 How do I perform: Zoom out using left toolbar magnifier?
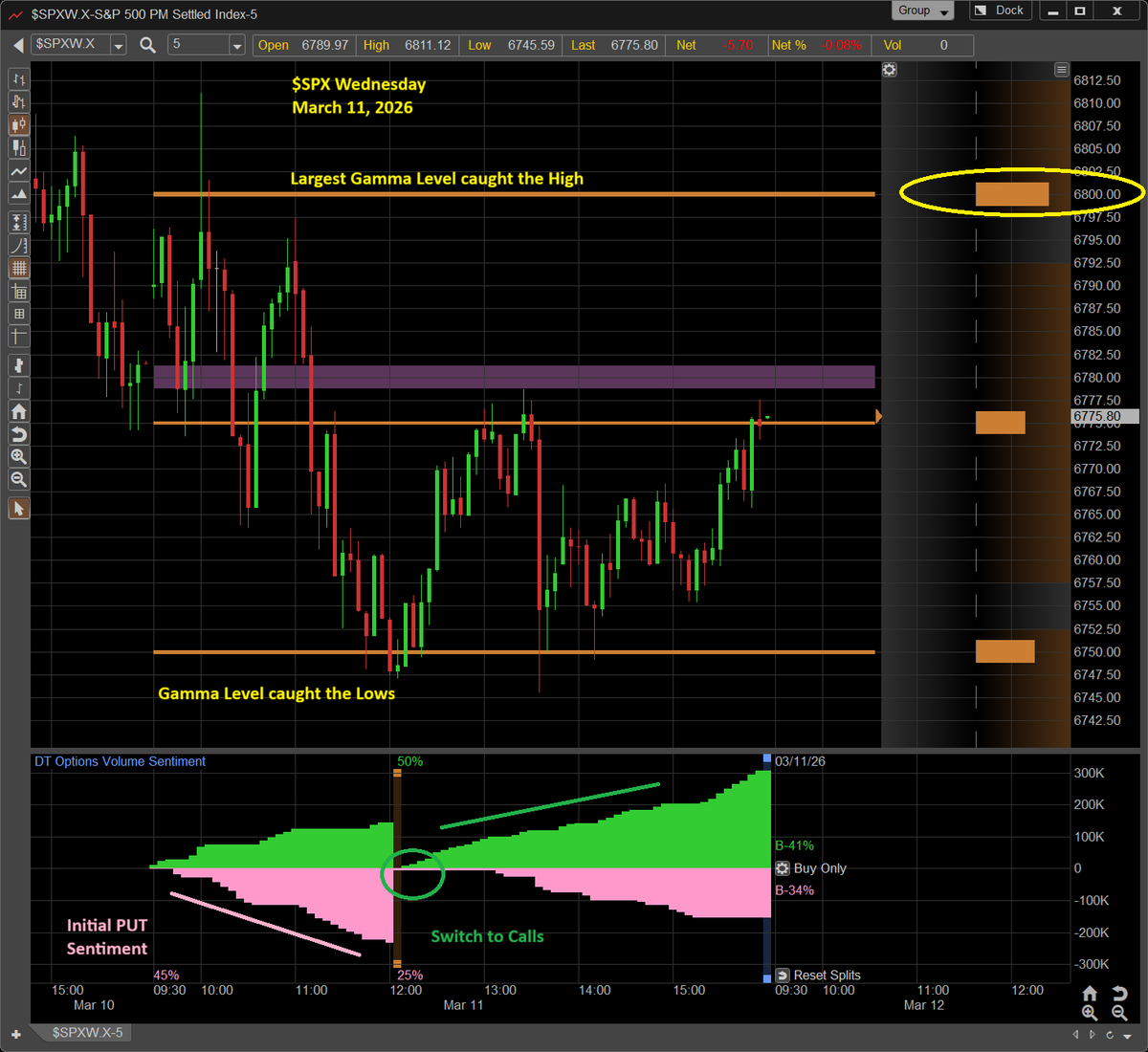coord(18,479)
